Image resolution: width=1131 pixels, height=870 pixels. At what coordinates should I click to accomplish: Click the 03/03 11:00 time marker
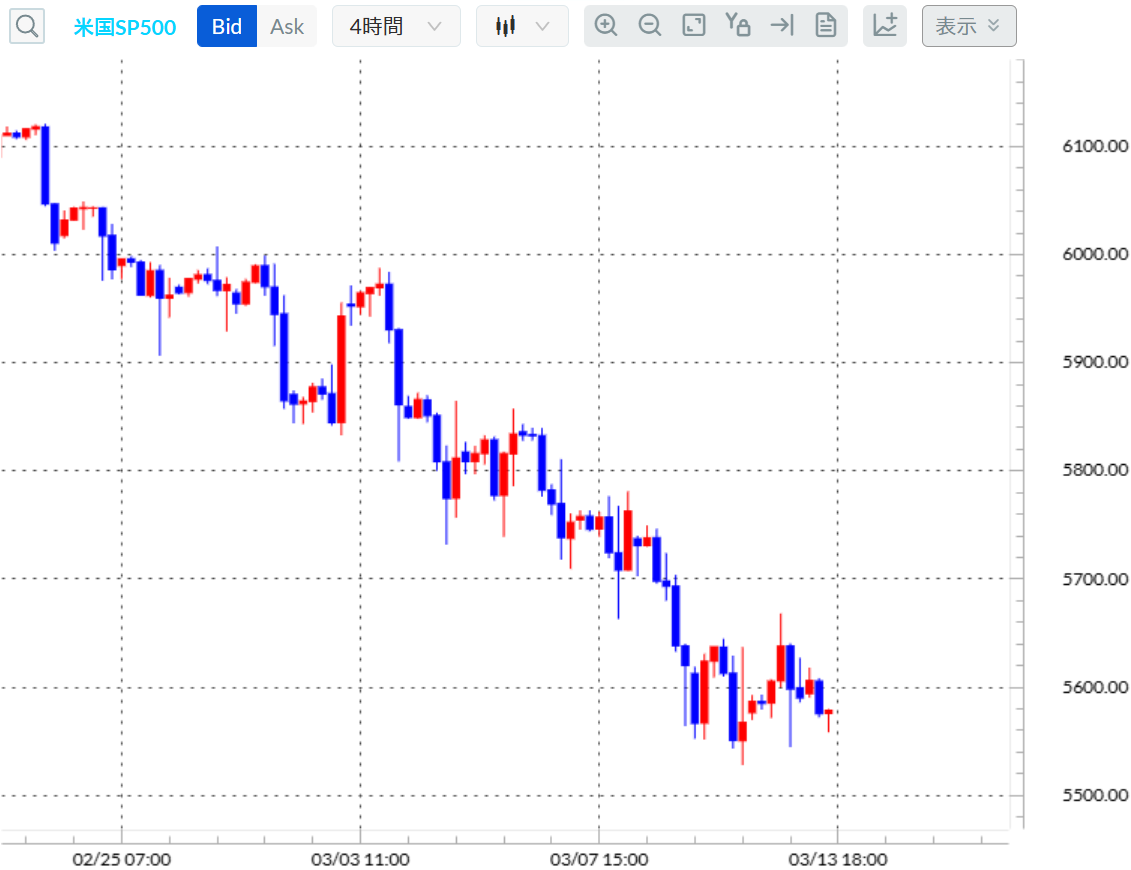coord(360,859)
